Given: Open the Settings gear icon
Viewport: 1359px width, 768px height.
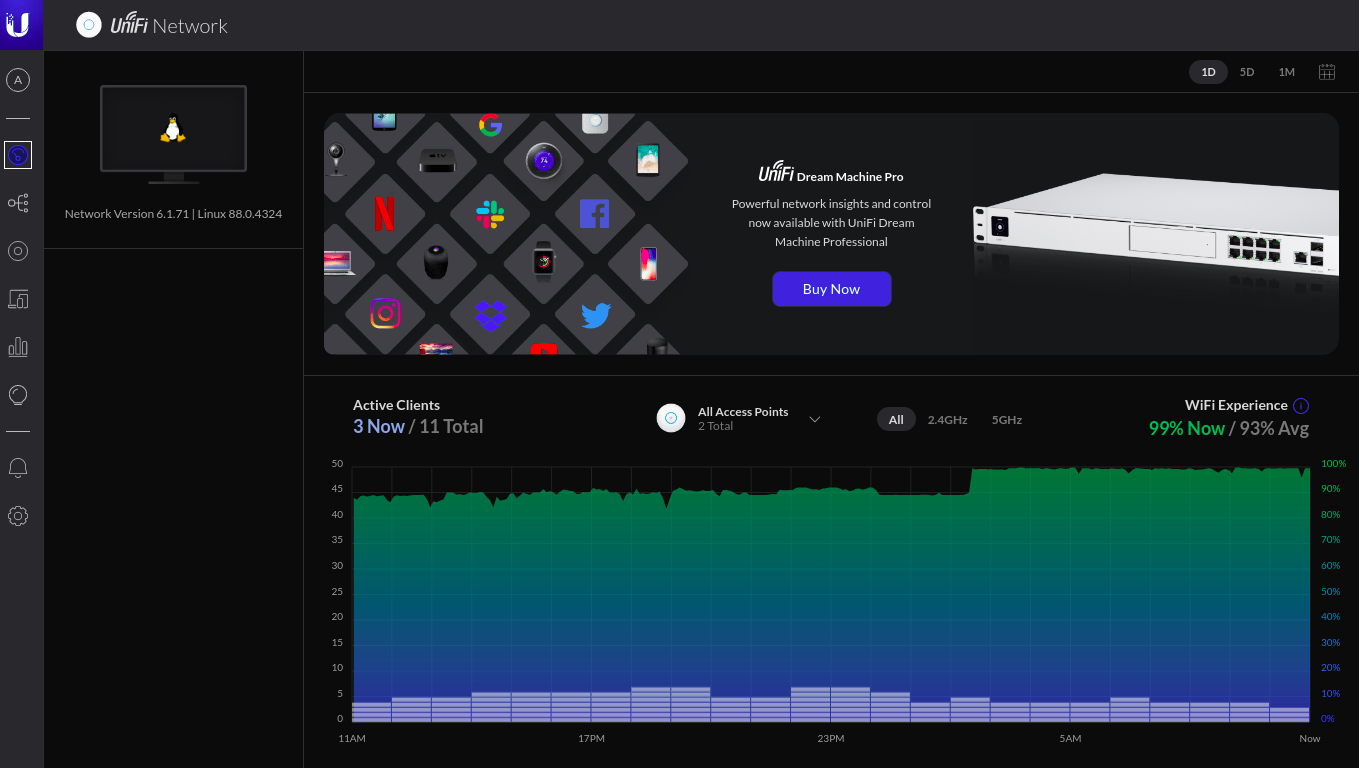Looking at the screenshot, I should (x=18, y=516).
